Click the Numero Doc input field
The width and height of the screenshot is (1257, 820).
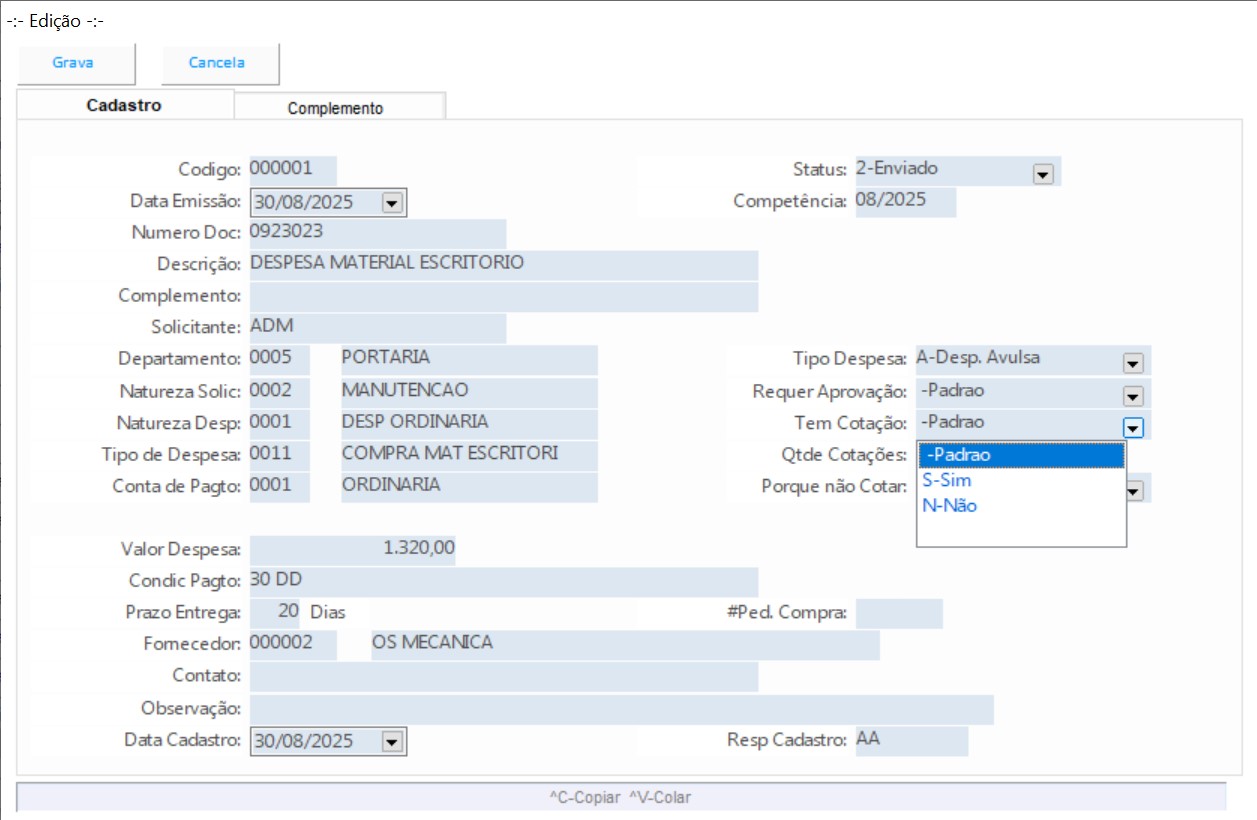coord(376,233)
